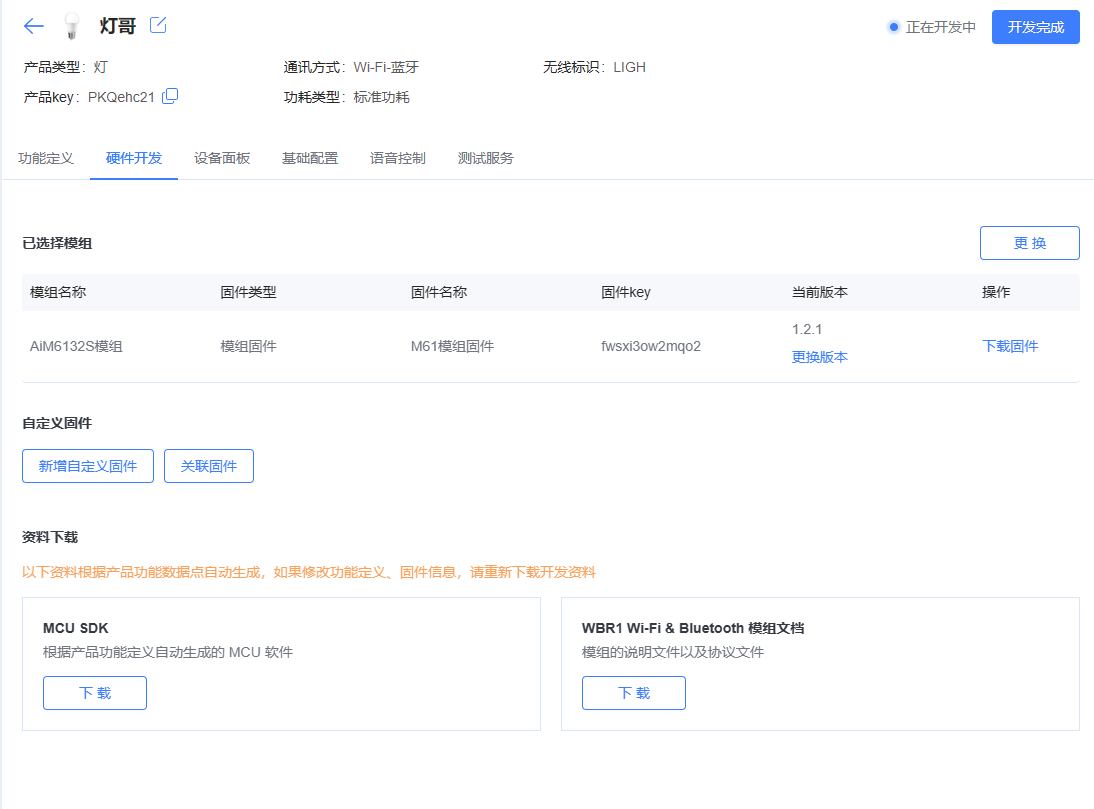Copy the product key PKQehc21
This screenshot has width=1094, height=809.
coord(170,96)
